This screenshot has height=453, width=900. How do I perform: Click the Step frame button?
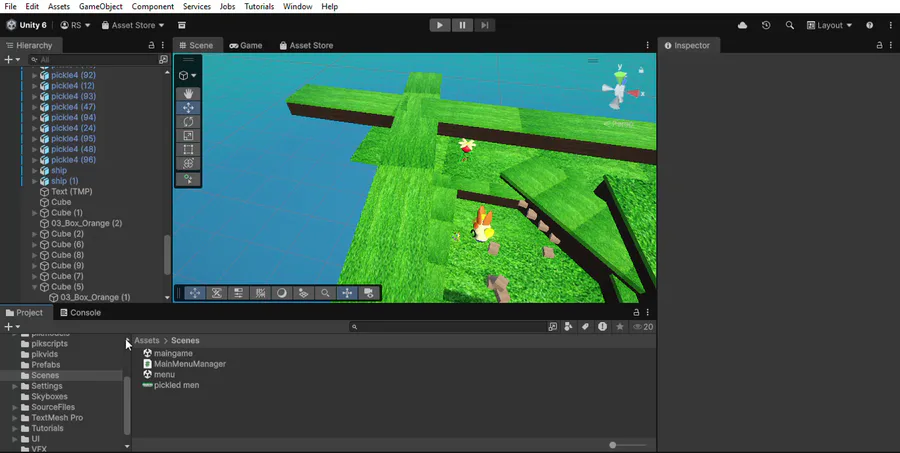[x=484, y=25]
